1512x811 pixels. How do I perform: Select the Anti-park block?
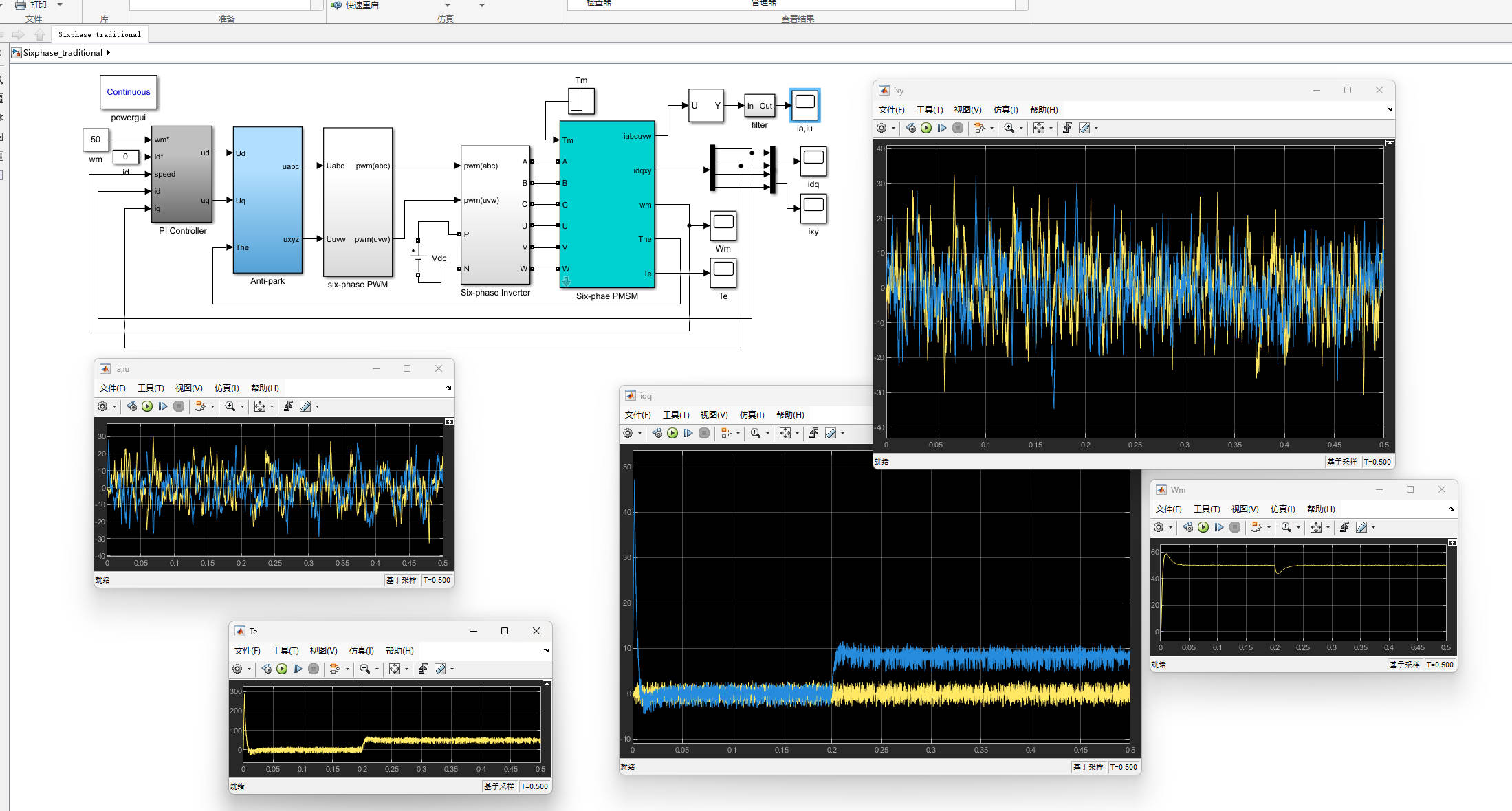tap(267, 200)
